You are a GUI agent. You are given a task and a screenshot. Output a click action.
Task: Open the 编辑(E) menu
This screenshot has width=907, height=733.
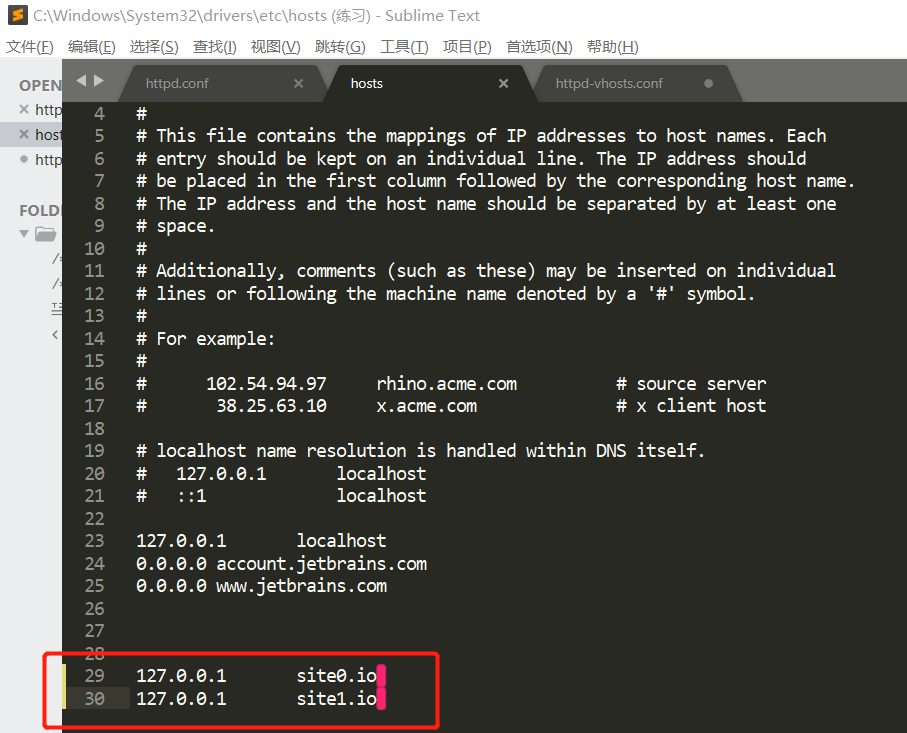pyautogui.click(x=91, y=47)
